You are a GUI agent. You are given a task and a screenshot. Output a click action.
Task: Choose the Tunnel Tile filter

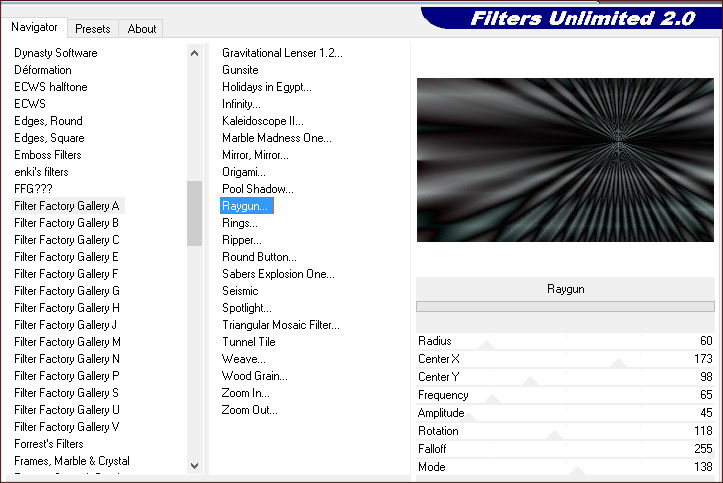pyautogui.click(x=249, y=342)
